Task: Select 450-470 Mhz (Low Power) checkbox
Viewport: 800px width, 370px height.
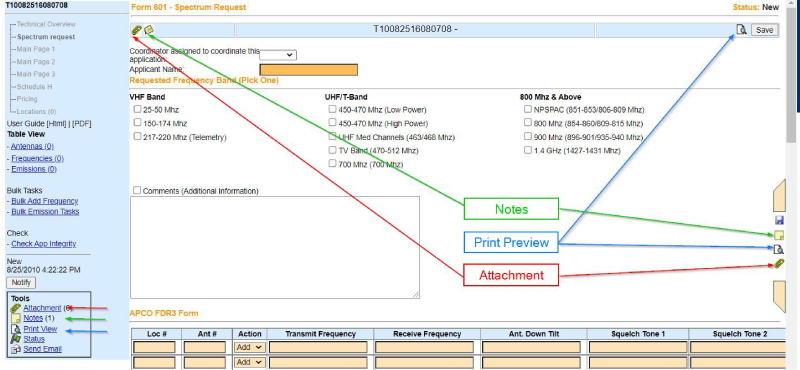Action: click(x=333, y=109)
